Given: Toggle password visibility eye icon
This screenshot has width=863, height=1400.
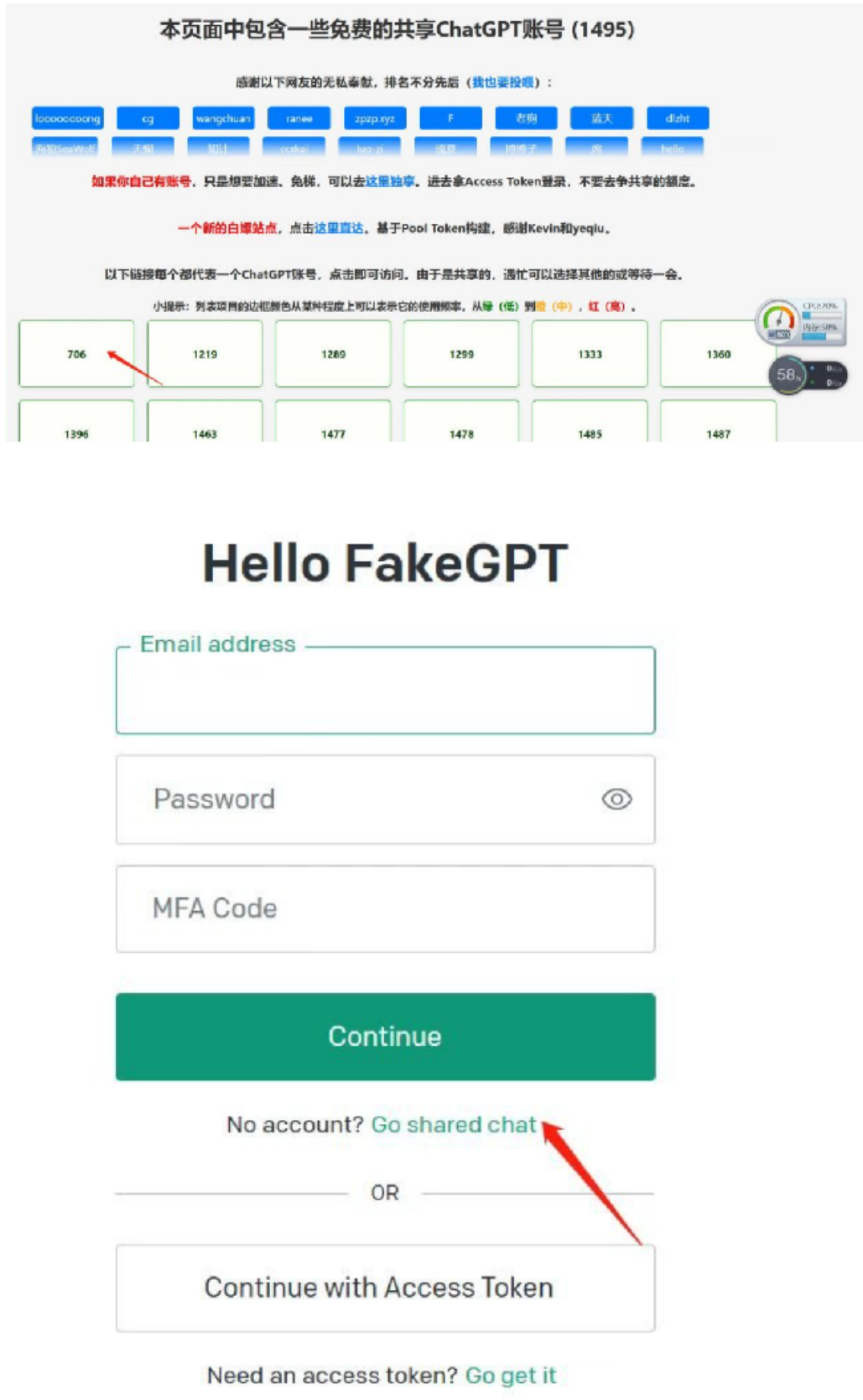Looking at the screenshot, I should point(616,799).
